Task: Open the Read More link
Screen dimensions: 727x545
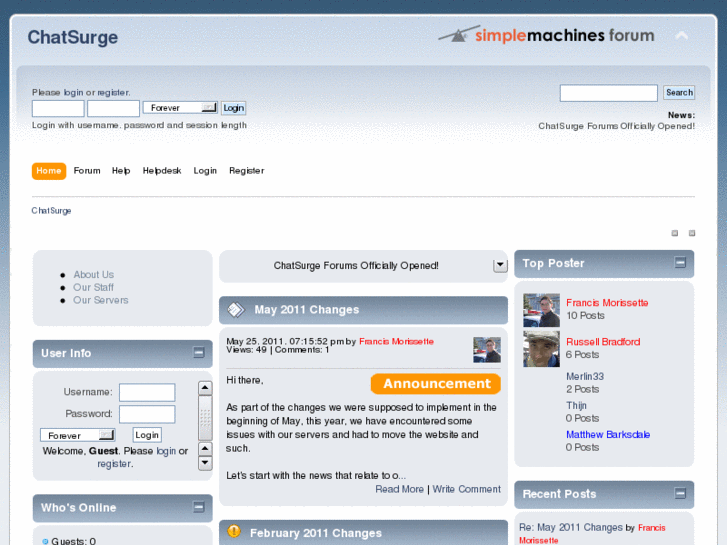Action: pos(399,489)
